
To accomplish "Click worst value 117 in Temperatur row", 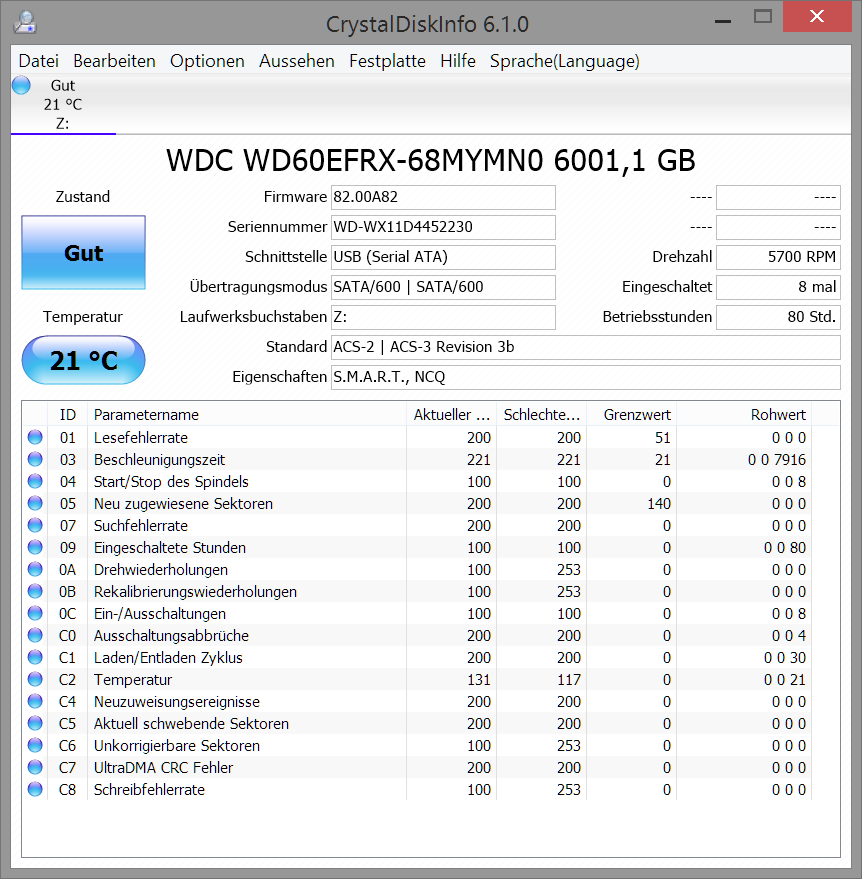I will click(x=569, y=679).
